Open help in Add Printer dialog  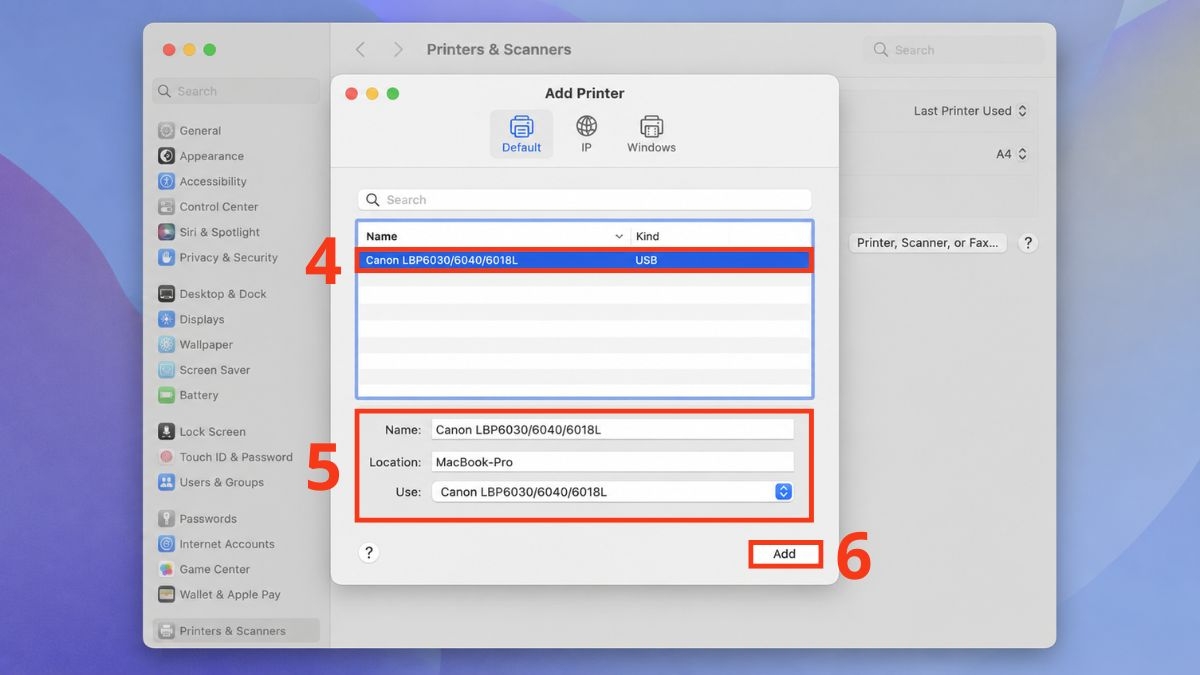(x=368, y=553)
